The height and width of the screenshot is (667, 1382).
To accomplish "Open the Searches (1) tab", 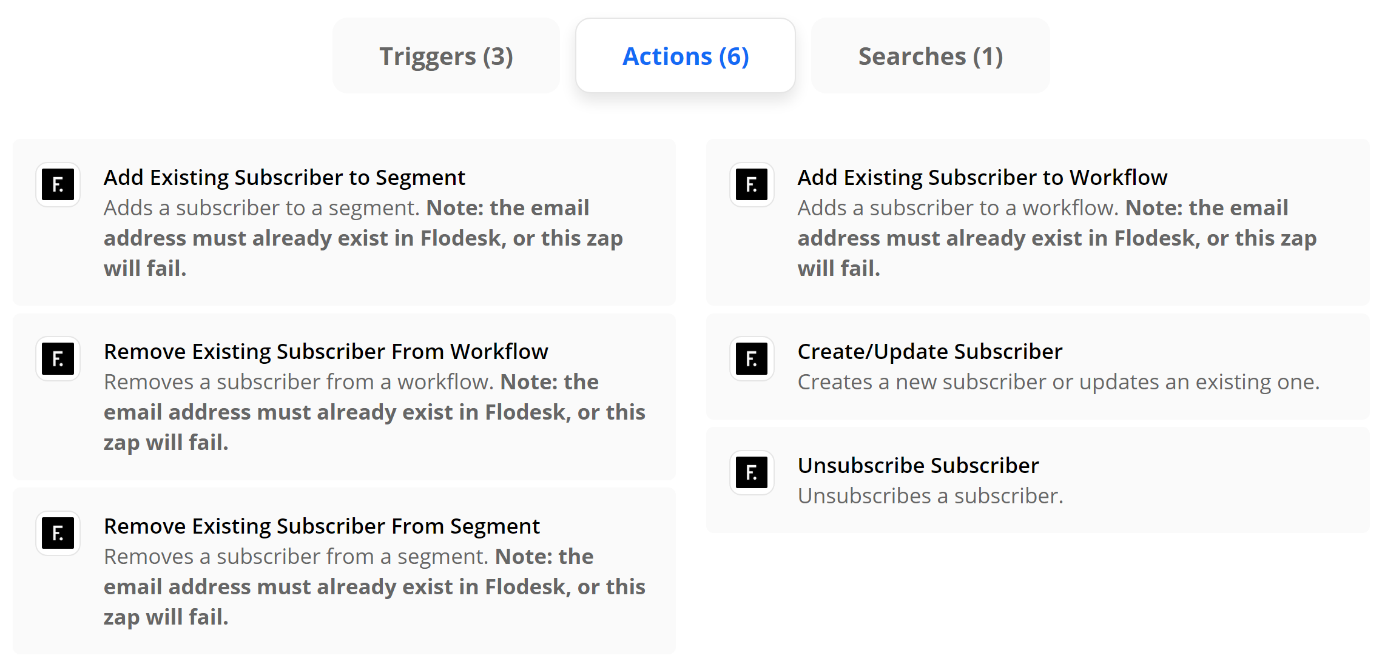I will [x=930, y=56].
